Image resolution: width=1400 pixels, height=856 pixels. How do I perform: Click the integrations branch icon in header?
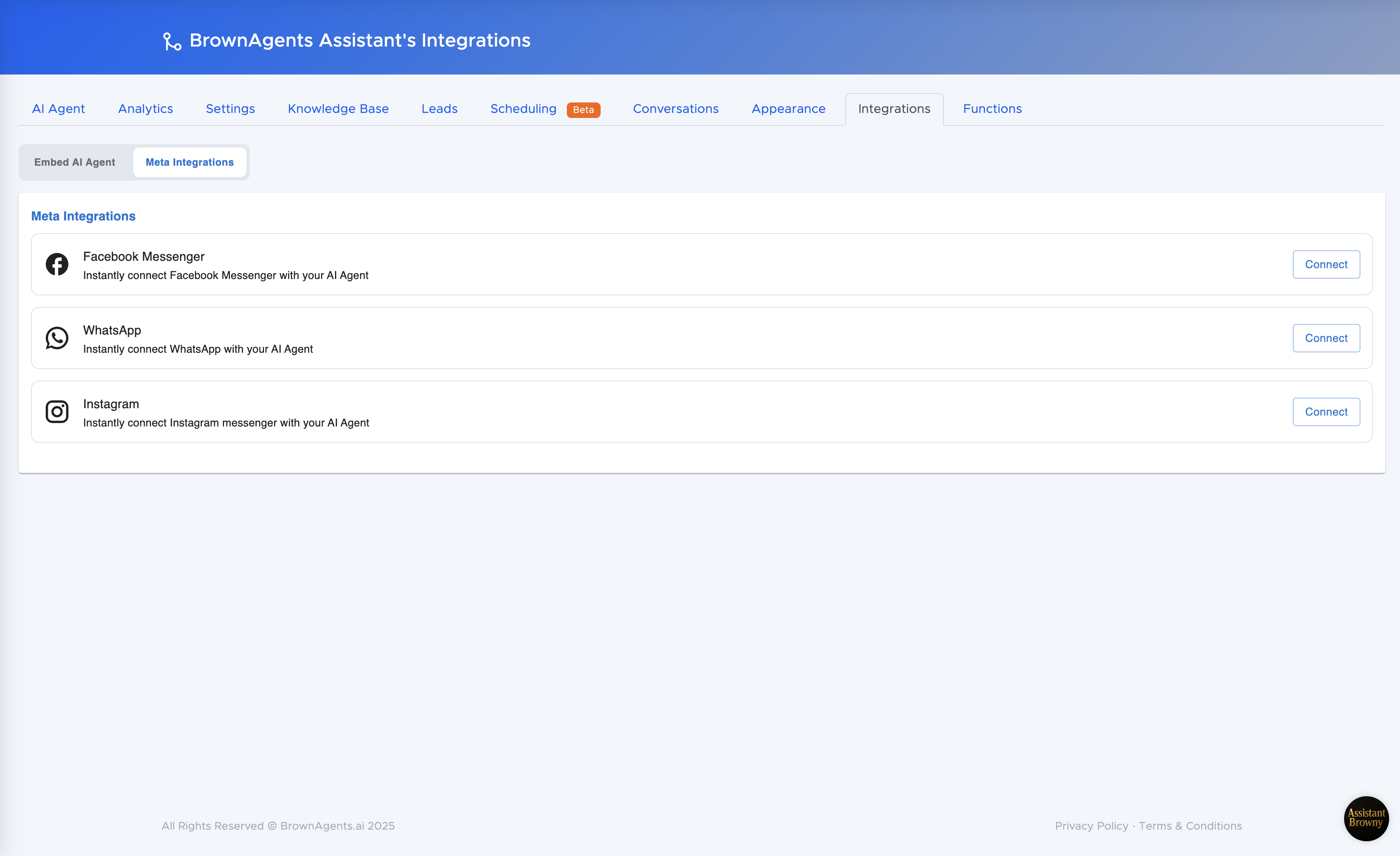(x=172, y=41)
